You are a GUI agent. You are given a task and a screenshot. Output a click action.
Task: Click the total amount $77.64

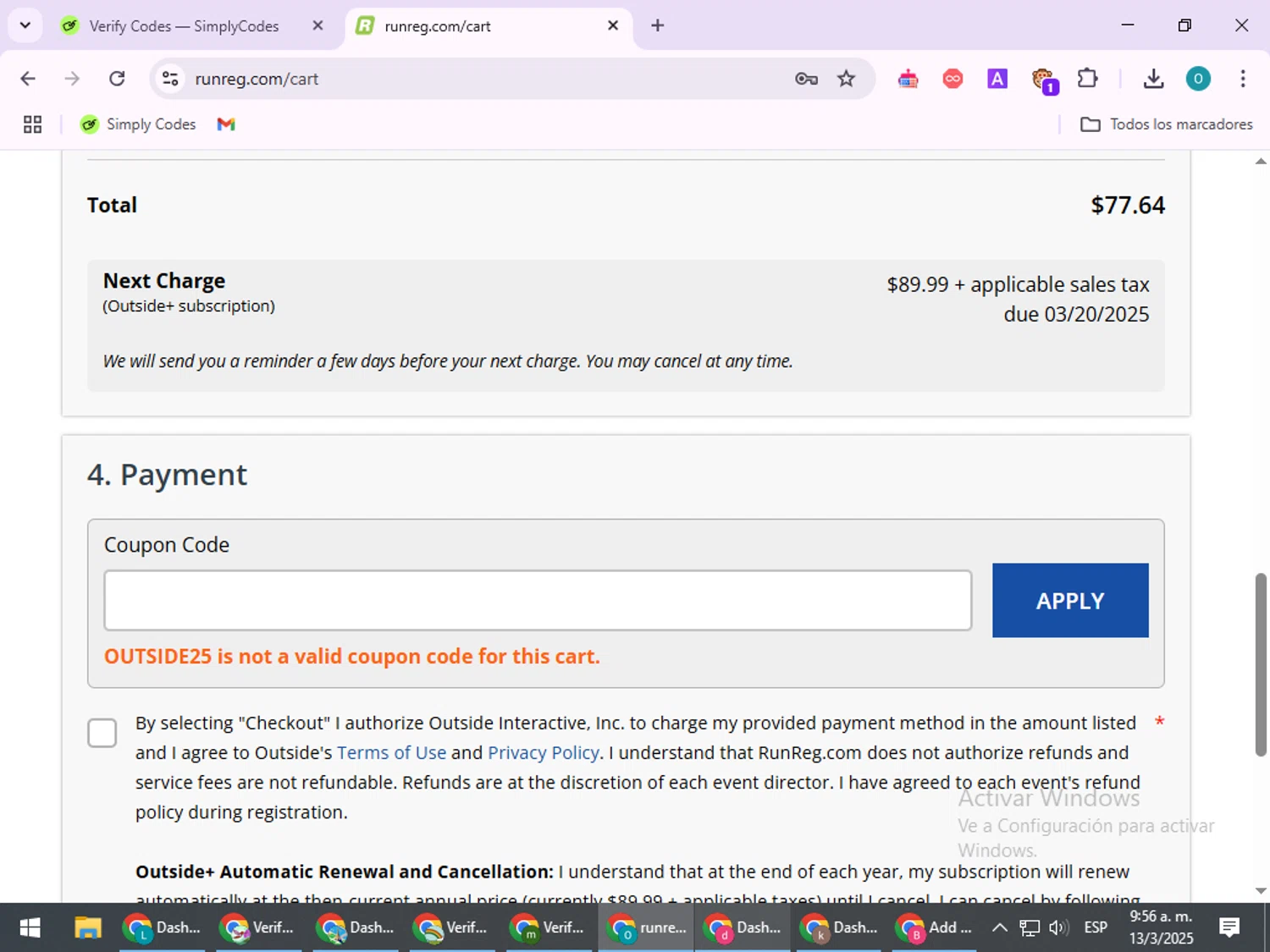[1128, 205]
